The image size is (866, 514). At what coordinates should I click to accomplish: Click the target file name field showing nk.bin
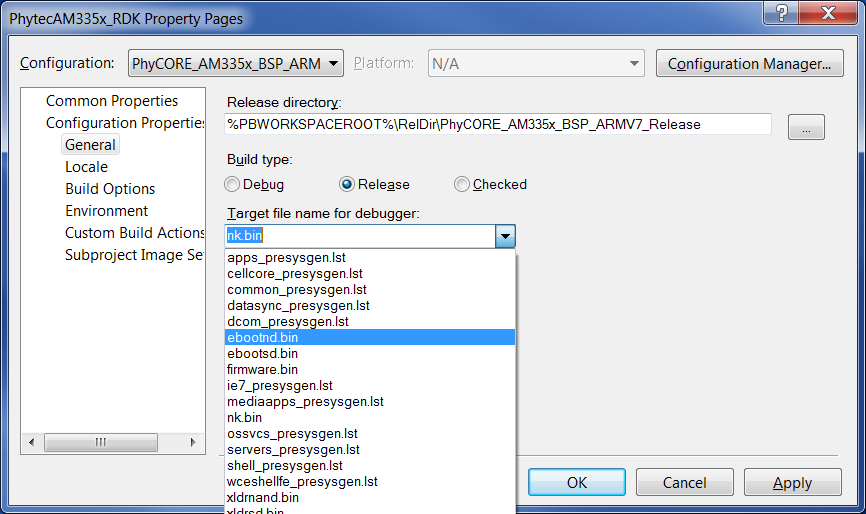tap(360, 236)
